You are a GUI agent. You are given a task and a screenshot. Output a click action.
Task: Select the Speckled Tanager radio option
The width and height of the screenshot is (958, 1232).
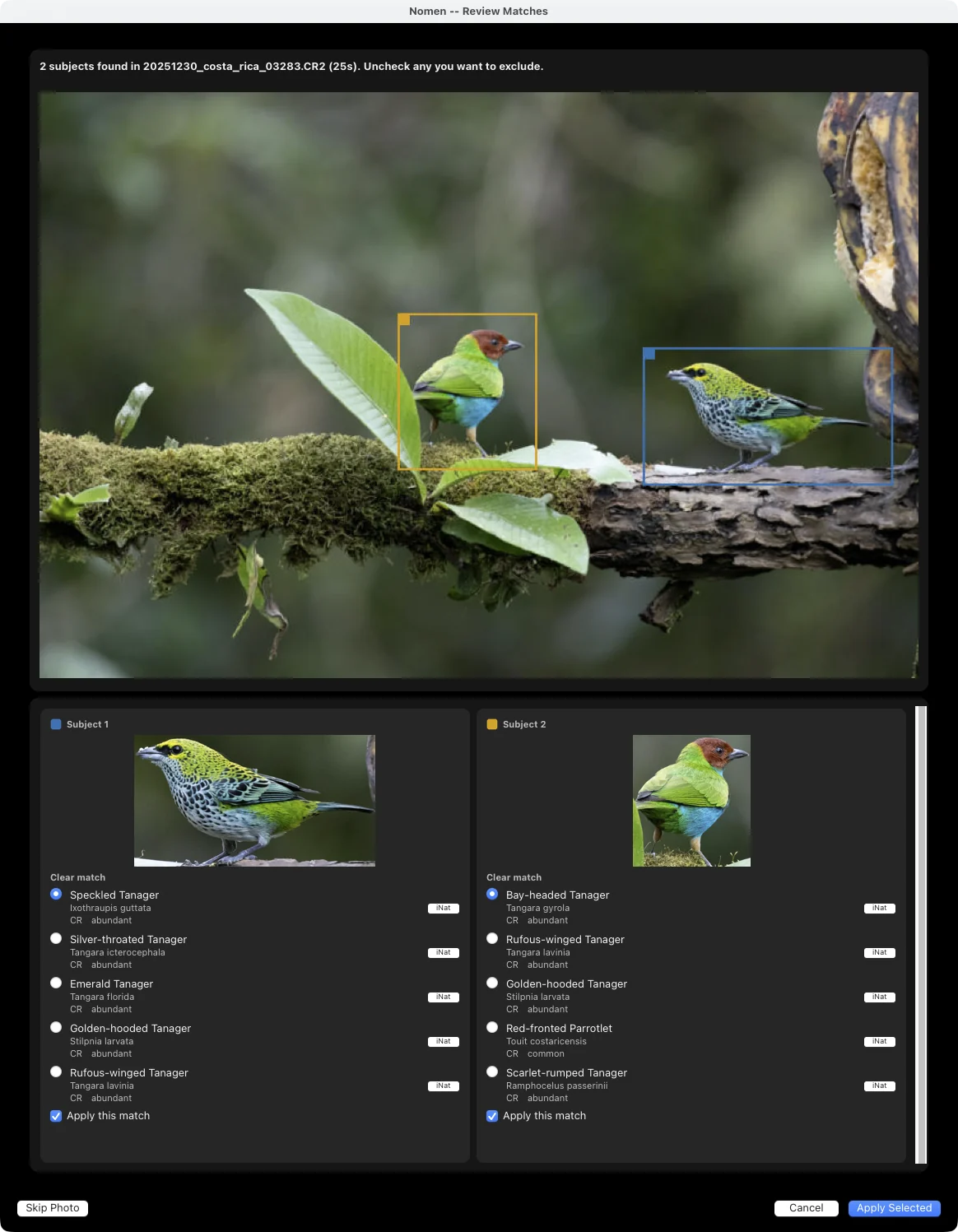tap(56, 894)
